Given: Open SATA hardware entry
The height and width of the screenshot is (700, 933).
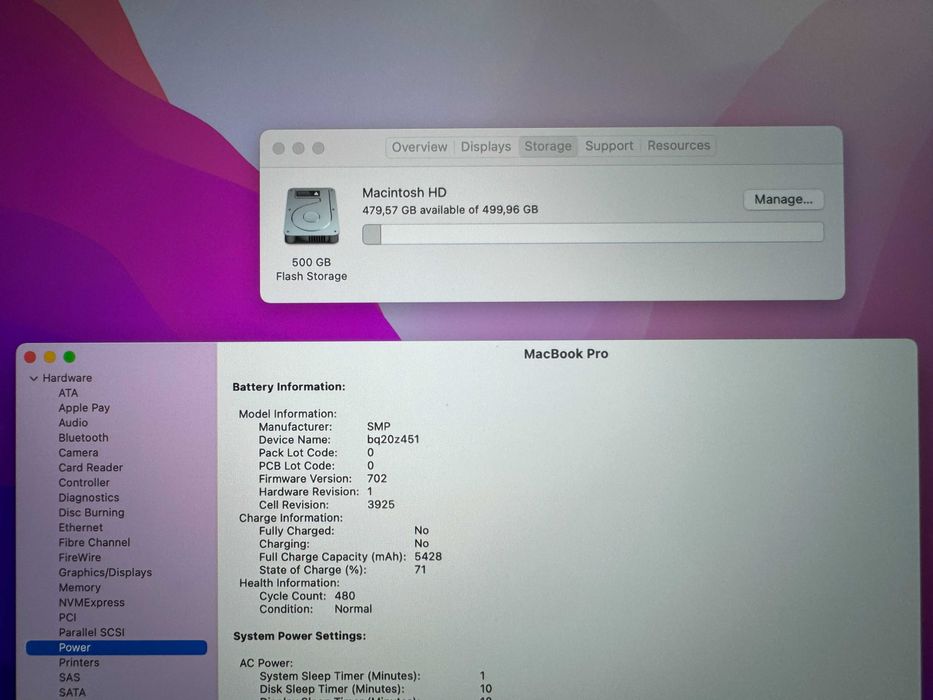Looking at the screenshot, I should click(x=72, y=692).
